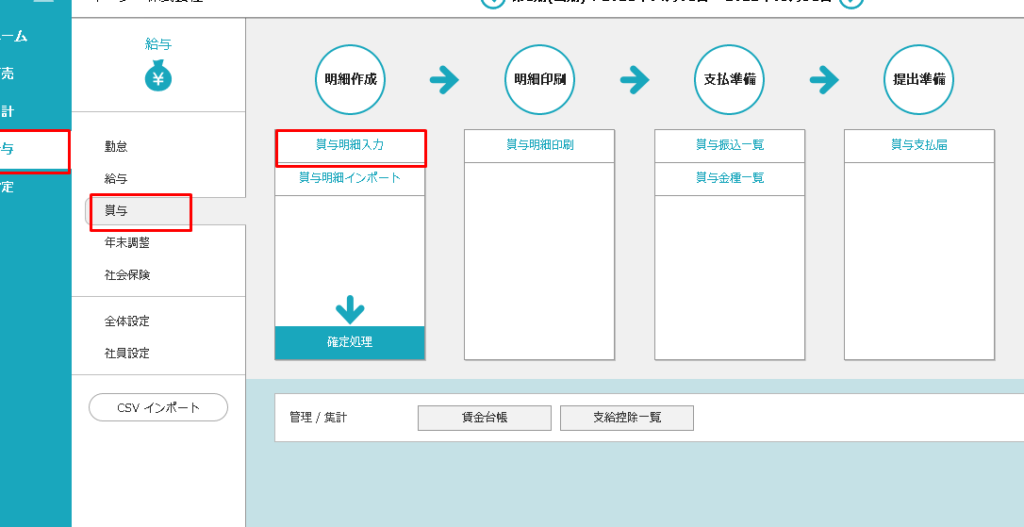This screenshot has width=1024, height=527.
Task: Open 社員設定 settings
Action: [127, 354]
